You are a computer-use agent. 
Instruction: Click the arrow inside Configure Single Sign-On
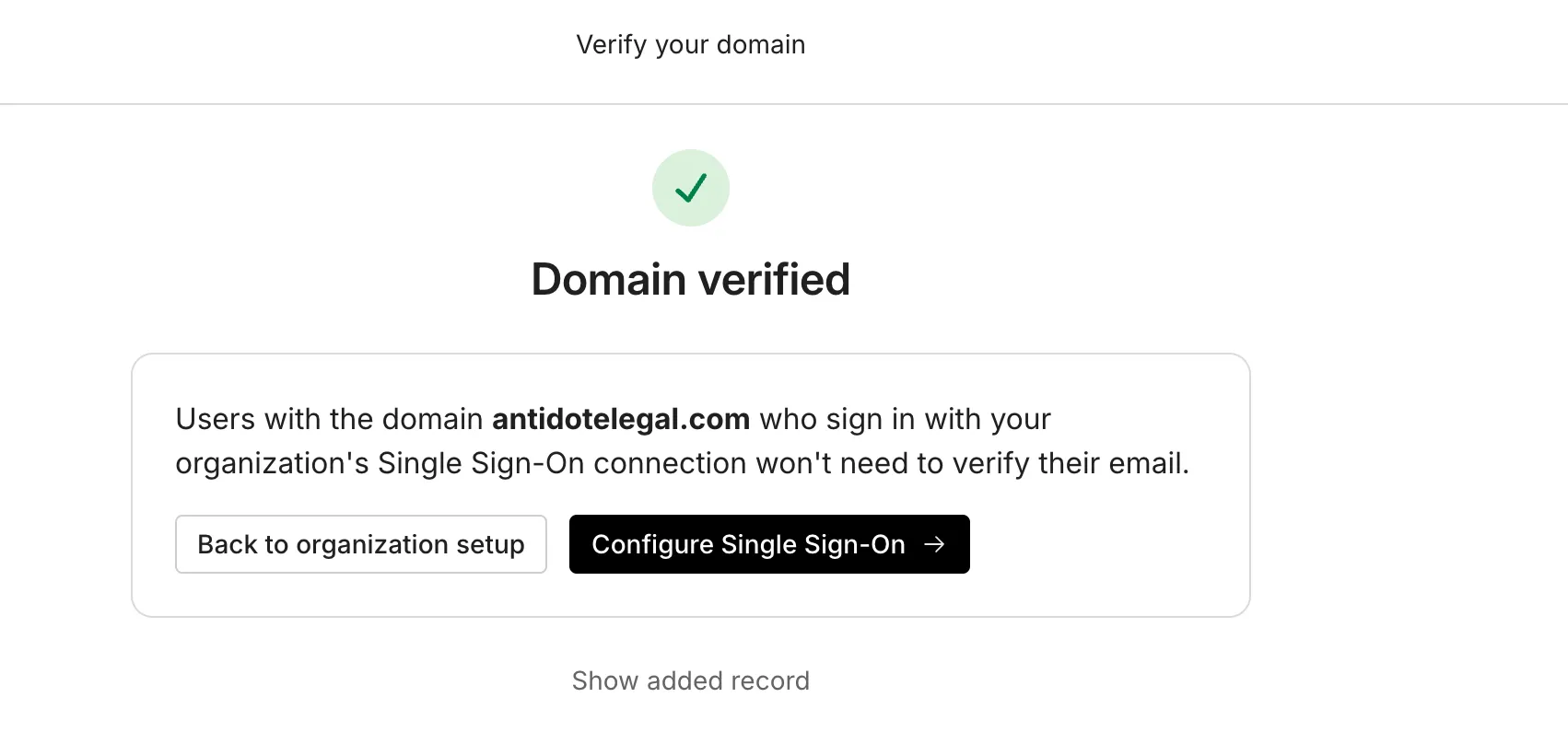coord(937,544)
